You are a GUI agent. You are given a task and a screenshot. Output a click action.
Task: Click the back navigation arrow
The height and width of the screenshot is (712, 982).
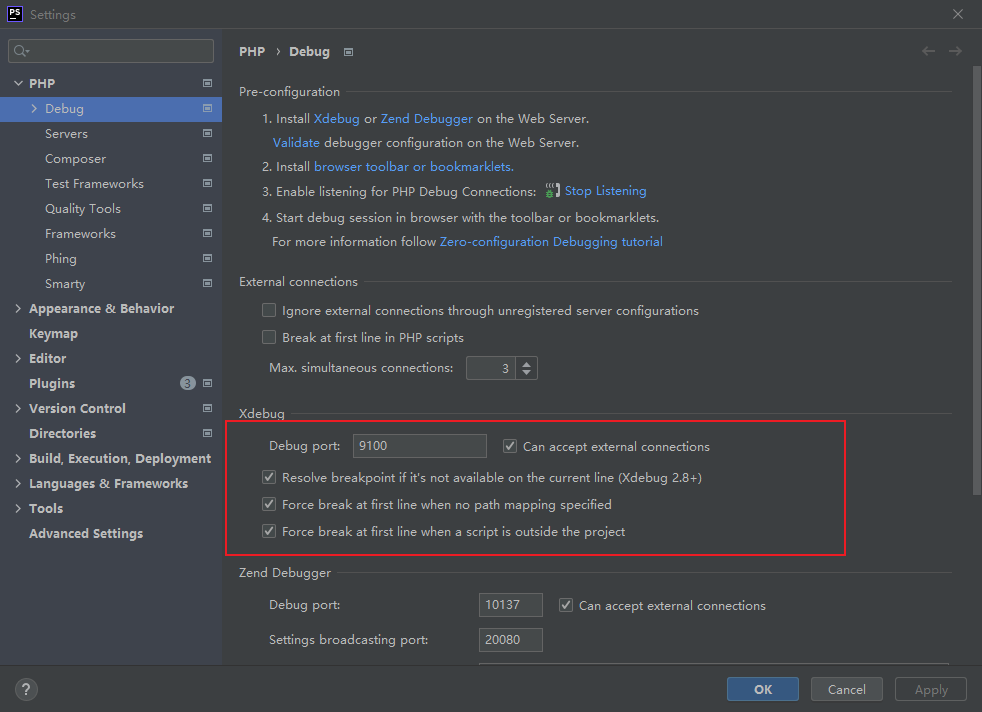click(x=929, y=51)
